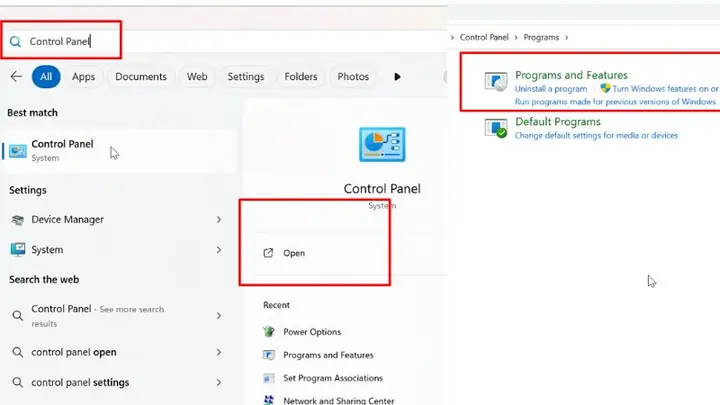Viewport: 720px width, 405px height.
Task: Expand the chevron after Control Panel breadcrumb
Action: [516, 37]
